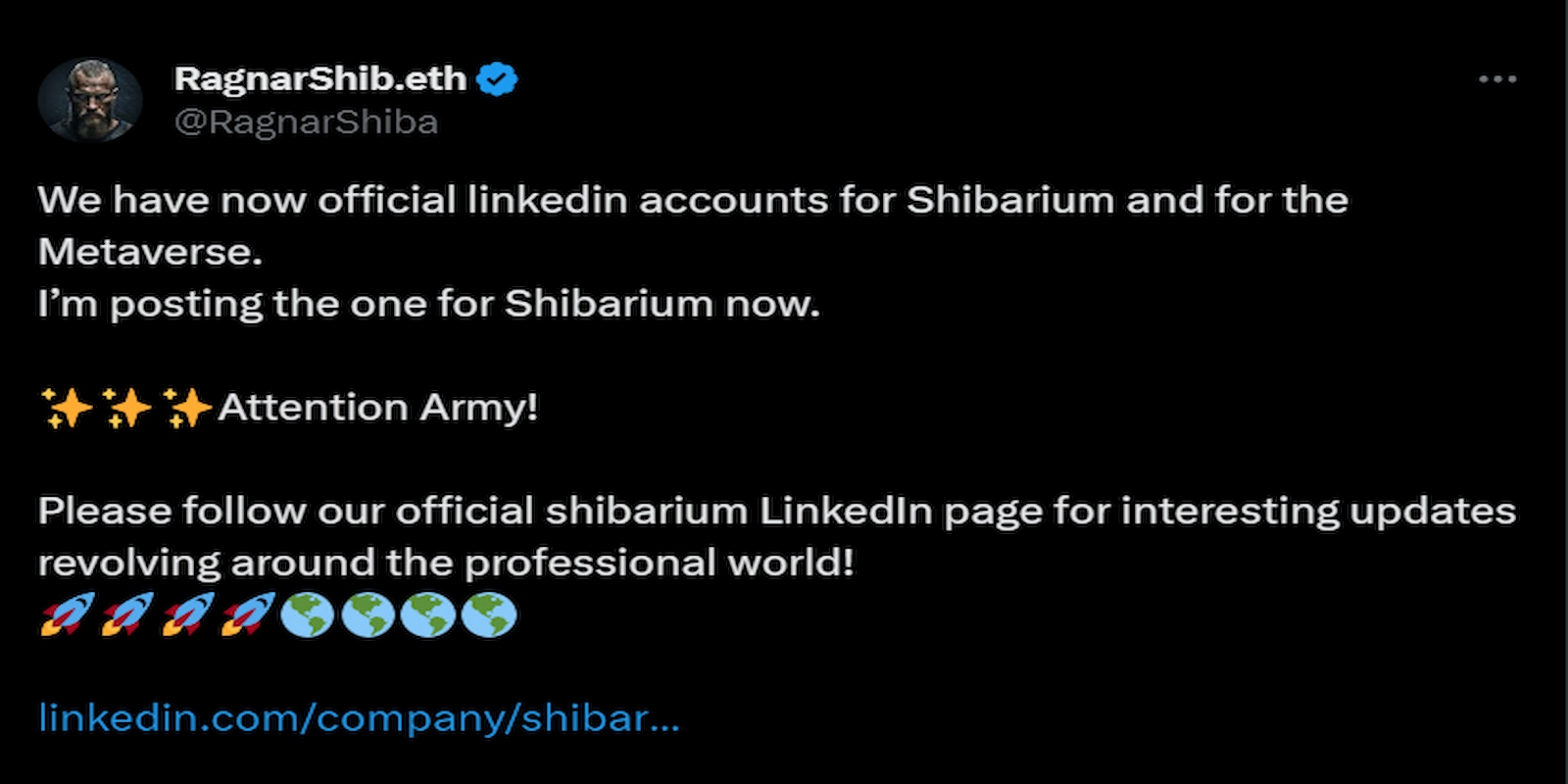1568x784 pixels.
Task: Click the tweet body text area
Action: (686, 251)
